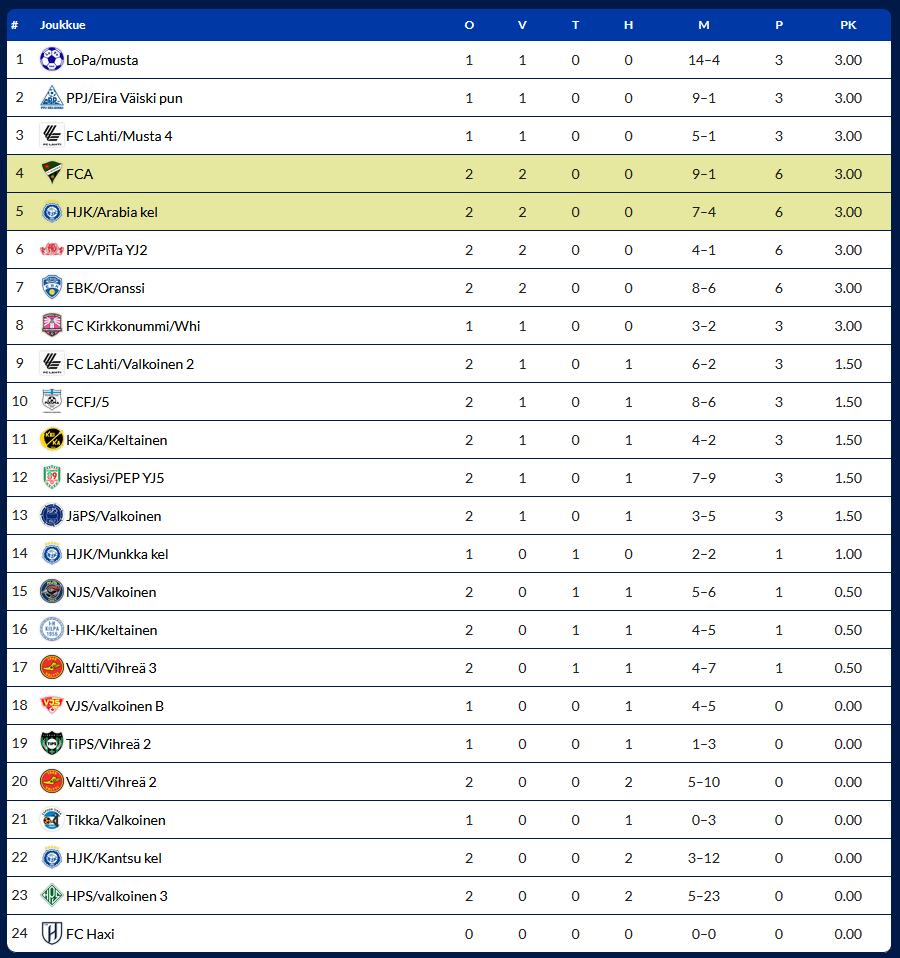Image resolution: width=900 pixels, height=958 pixels.
Task: Go to FC Kirkkonummi/Whi team
Action: pos(133,326)
